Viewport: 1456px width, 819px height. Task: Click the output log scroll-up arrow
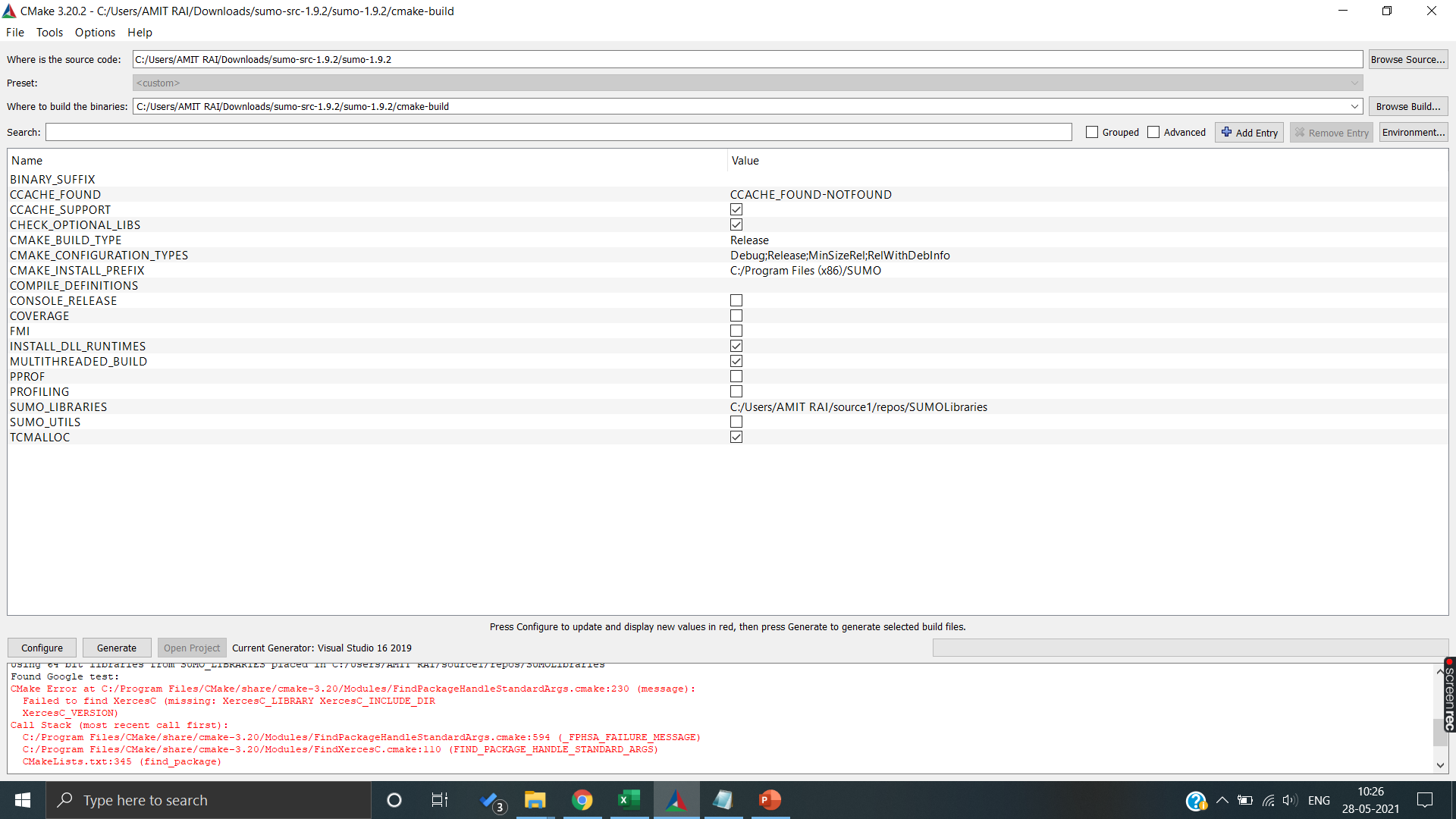(1440, 671)
